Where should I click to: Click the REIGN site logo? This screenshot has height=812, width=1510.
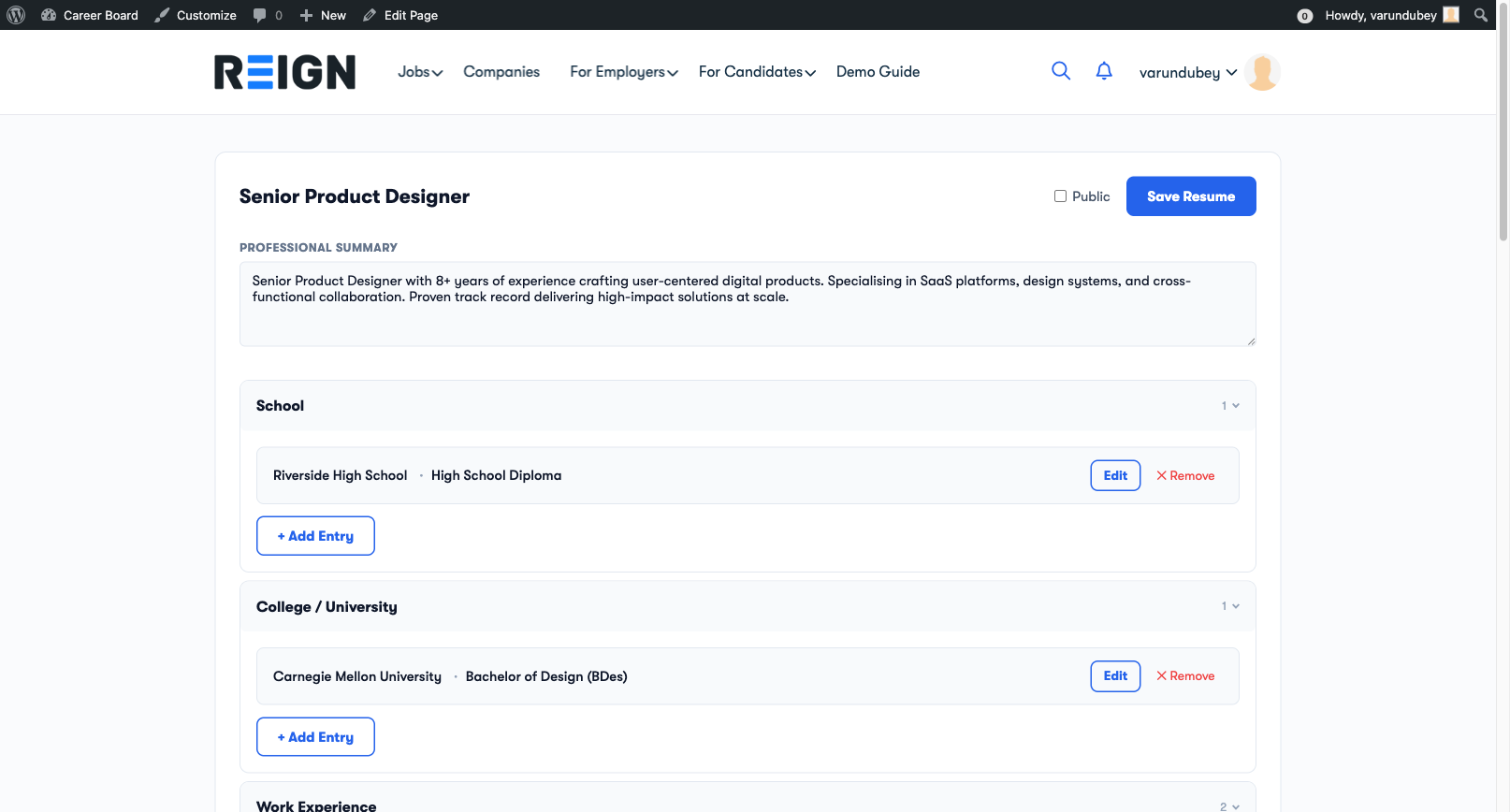(x=285, y=72)
